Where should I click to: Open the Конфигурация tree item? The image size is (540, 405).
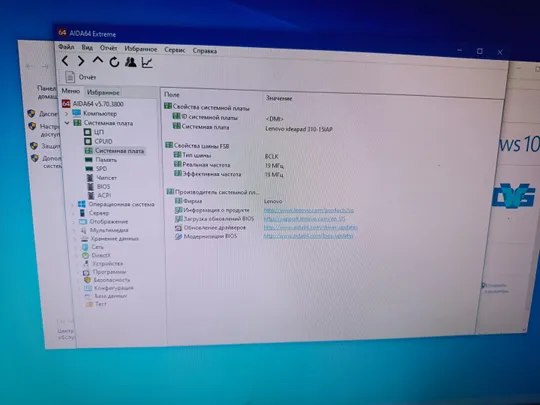109,288
